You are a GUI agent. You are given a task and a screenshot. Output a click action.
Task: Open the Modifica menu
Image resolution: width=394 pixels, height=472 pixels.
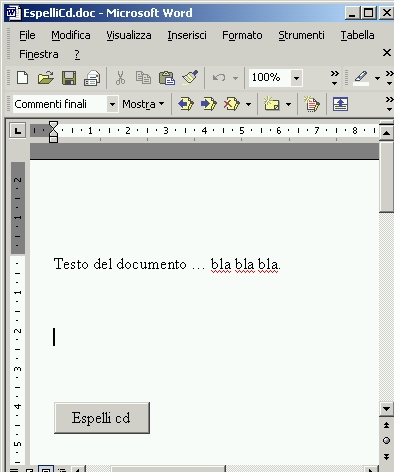[71, 35]
